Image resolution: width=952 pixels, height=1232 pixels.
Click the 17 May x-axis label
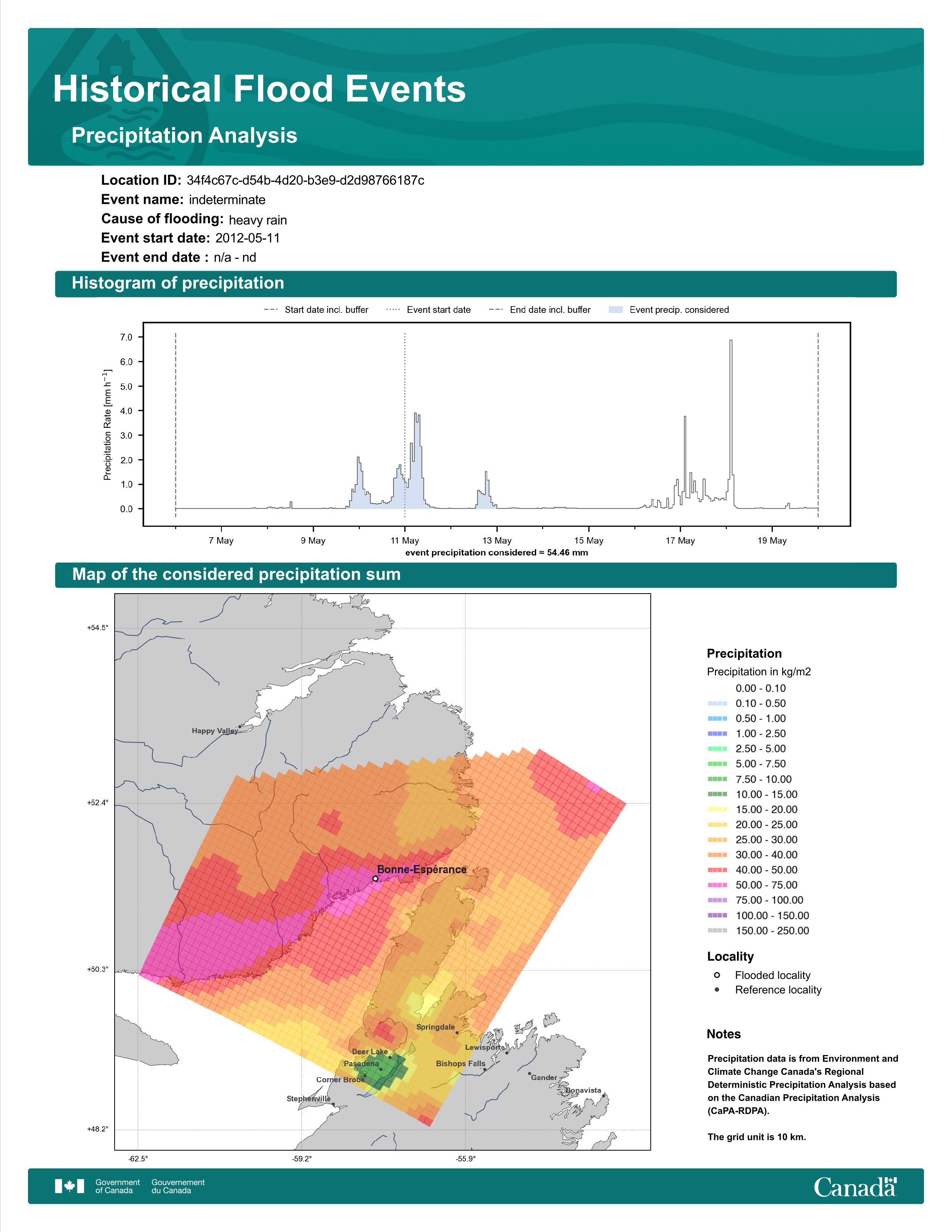(x=680, y=541)
